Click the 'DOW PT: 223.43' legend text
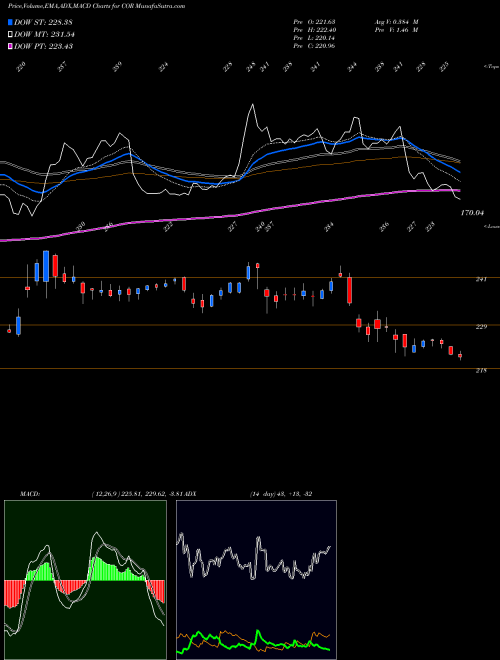Screen dimensions: 500x660 [x=44, y=46]
